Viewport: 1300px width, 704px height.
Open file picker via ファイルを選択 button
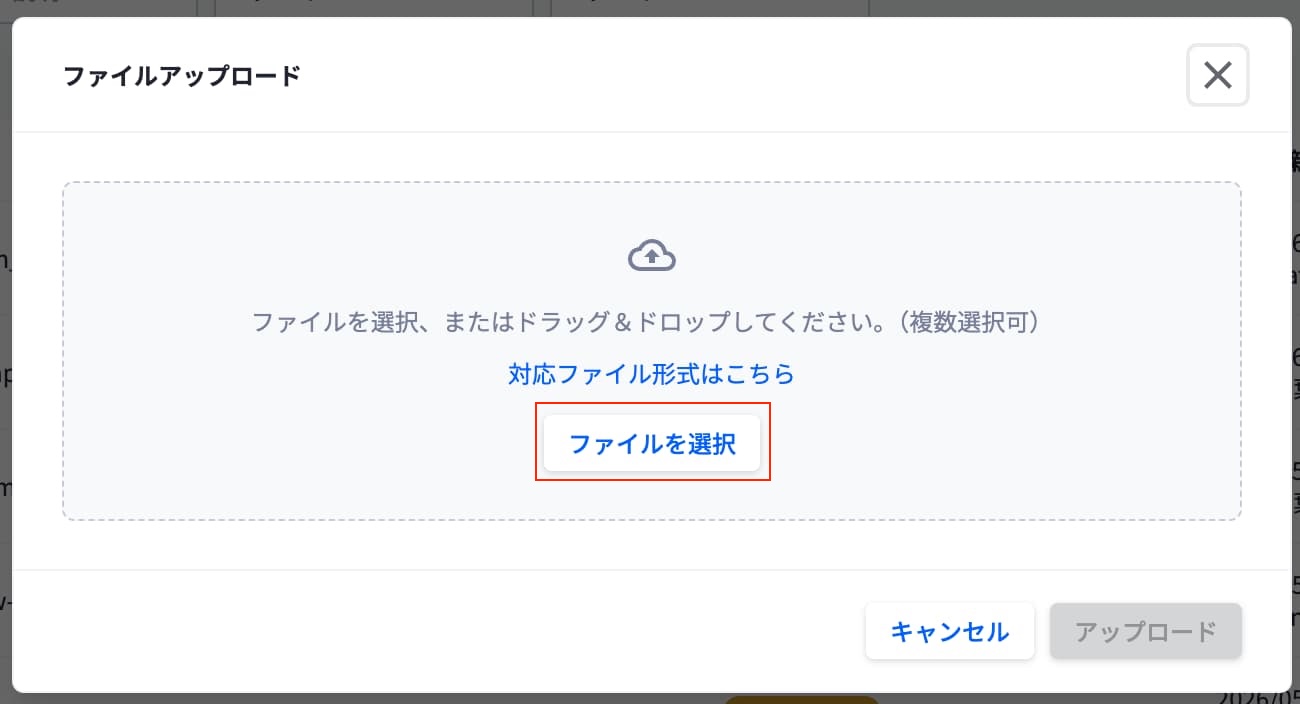[x=652, y=443]
